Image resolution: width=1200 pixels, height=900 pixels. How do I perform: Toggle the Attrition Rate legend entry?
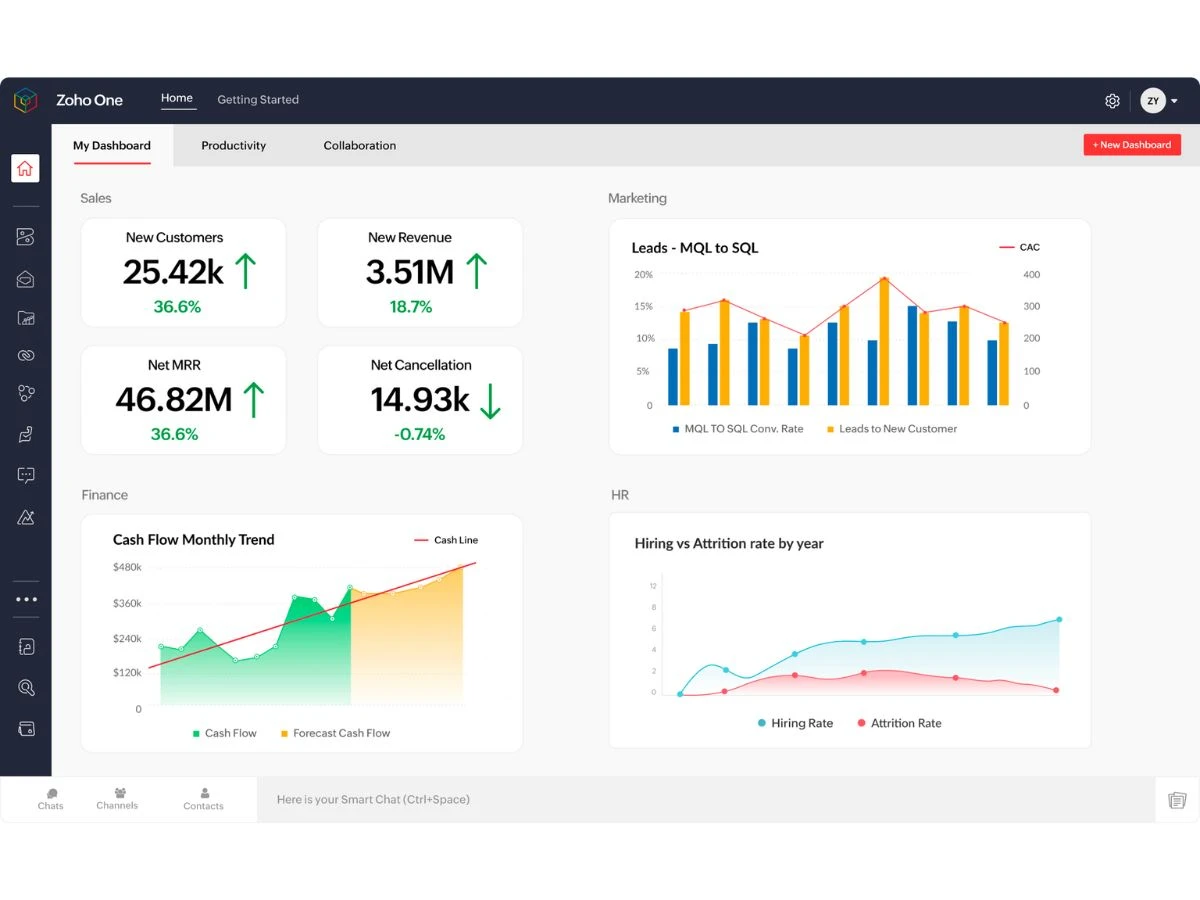click(x=899, y=723)
